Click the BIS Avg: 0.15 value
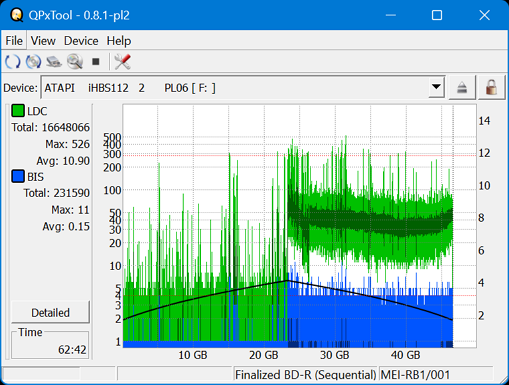The width and height of the screenshot is (509, 385). [66, 226]
